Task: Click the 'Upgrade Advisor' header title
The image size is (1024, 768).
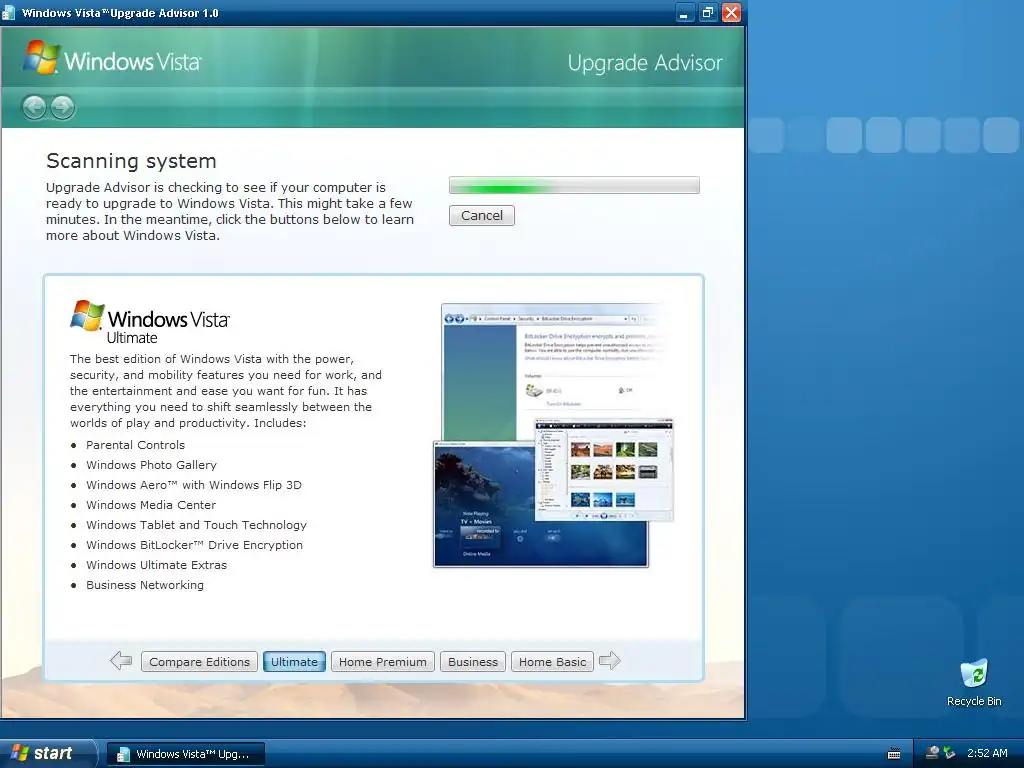Action: tap(645, 63)
